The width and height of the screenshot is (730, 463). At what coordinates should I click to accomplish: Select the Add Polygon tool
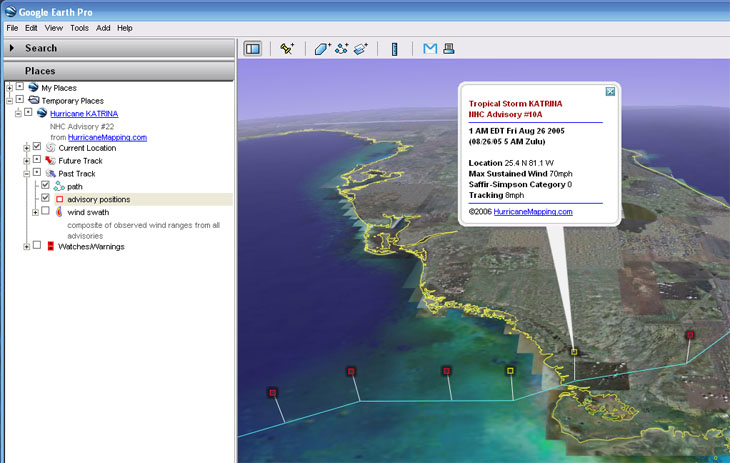pos(322,48)
